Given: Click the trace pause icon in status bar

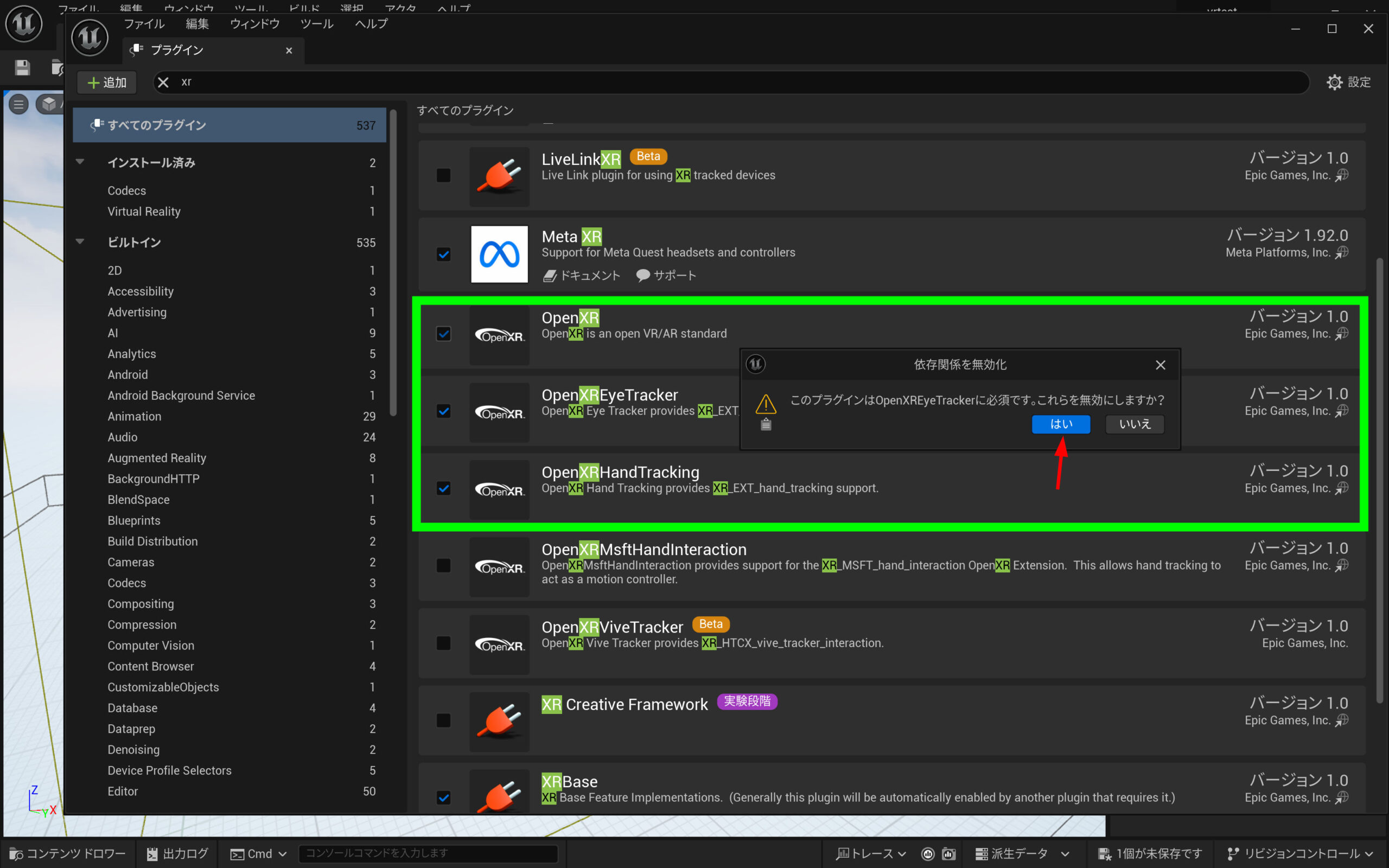Looking at the screenshot, I should coord(927,854).
